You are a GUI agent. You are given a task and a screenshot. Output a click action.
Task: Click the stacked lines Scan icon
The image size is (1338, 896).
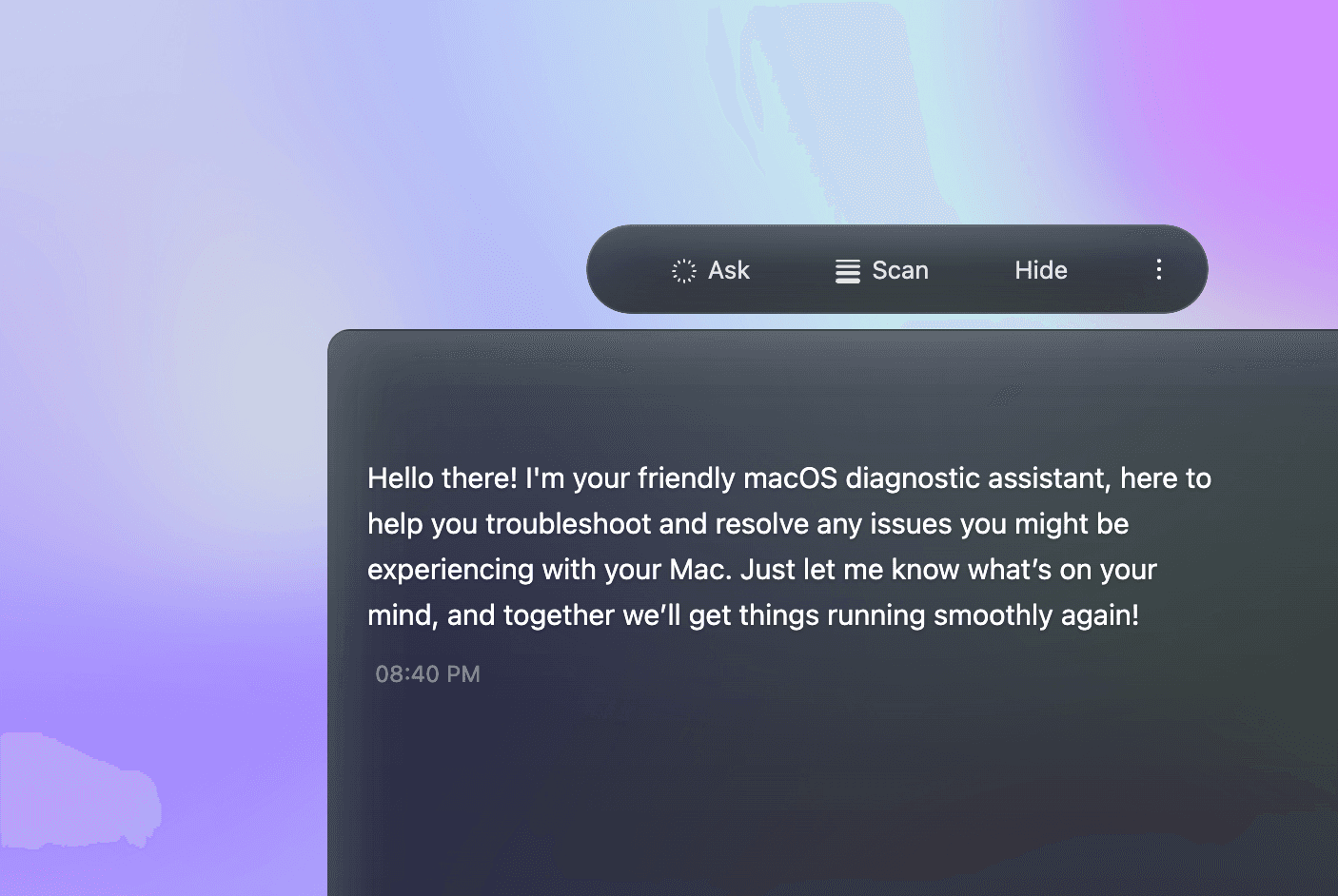click(x=847, y=271)
